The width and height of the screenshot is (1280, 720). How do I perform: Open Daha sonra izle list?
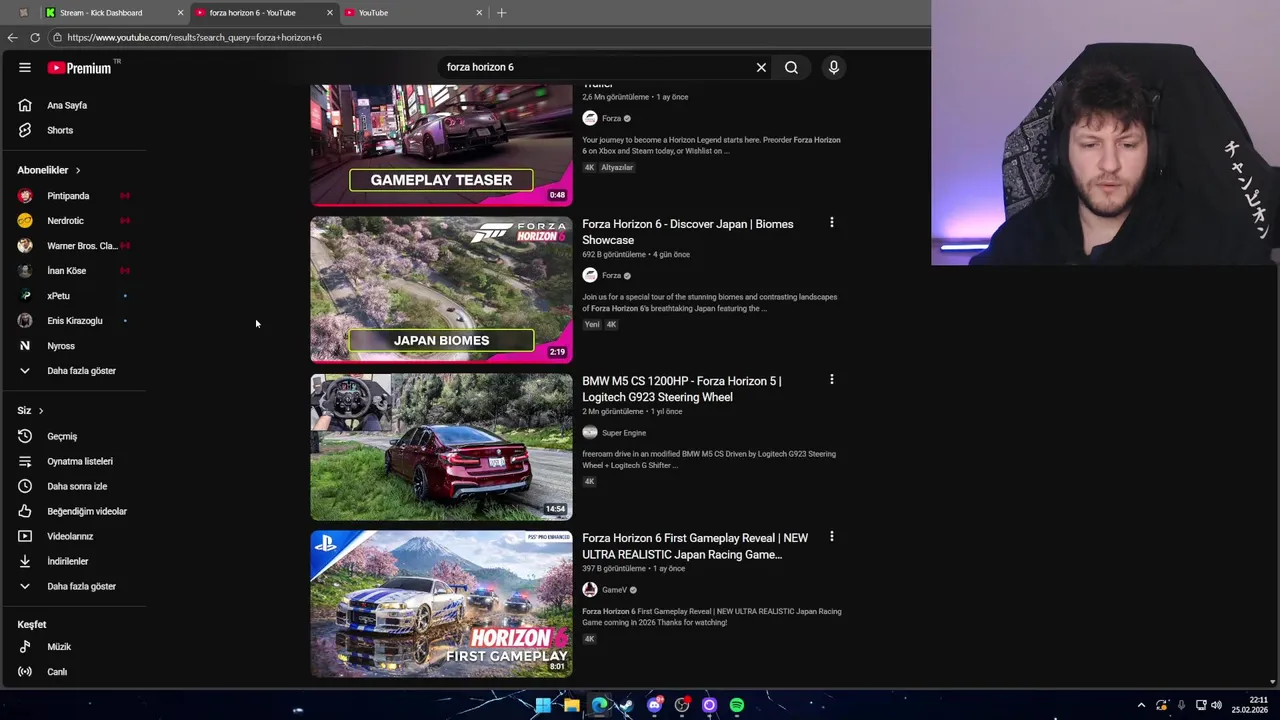[76, 486]
